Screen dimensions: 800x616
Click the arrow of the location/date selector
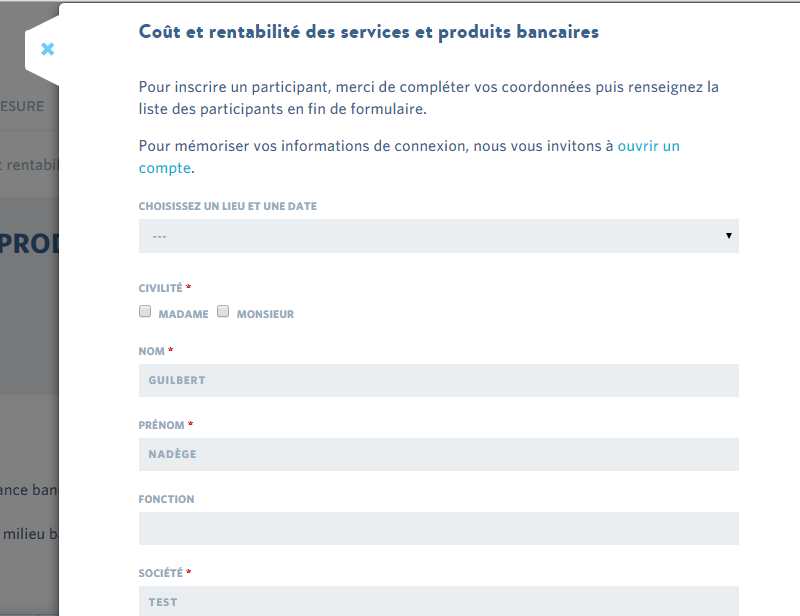click(x=729, y=236)
